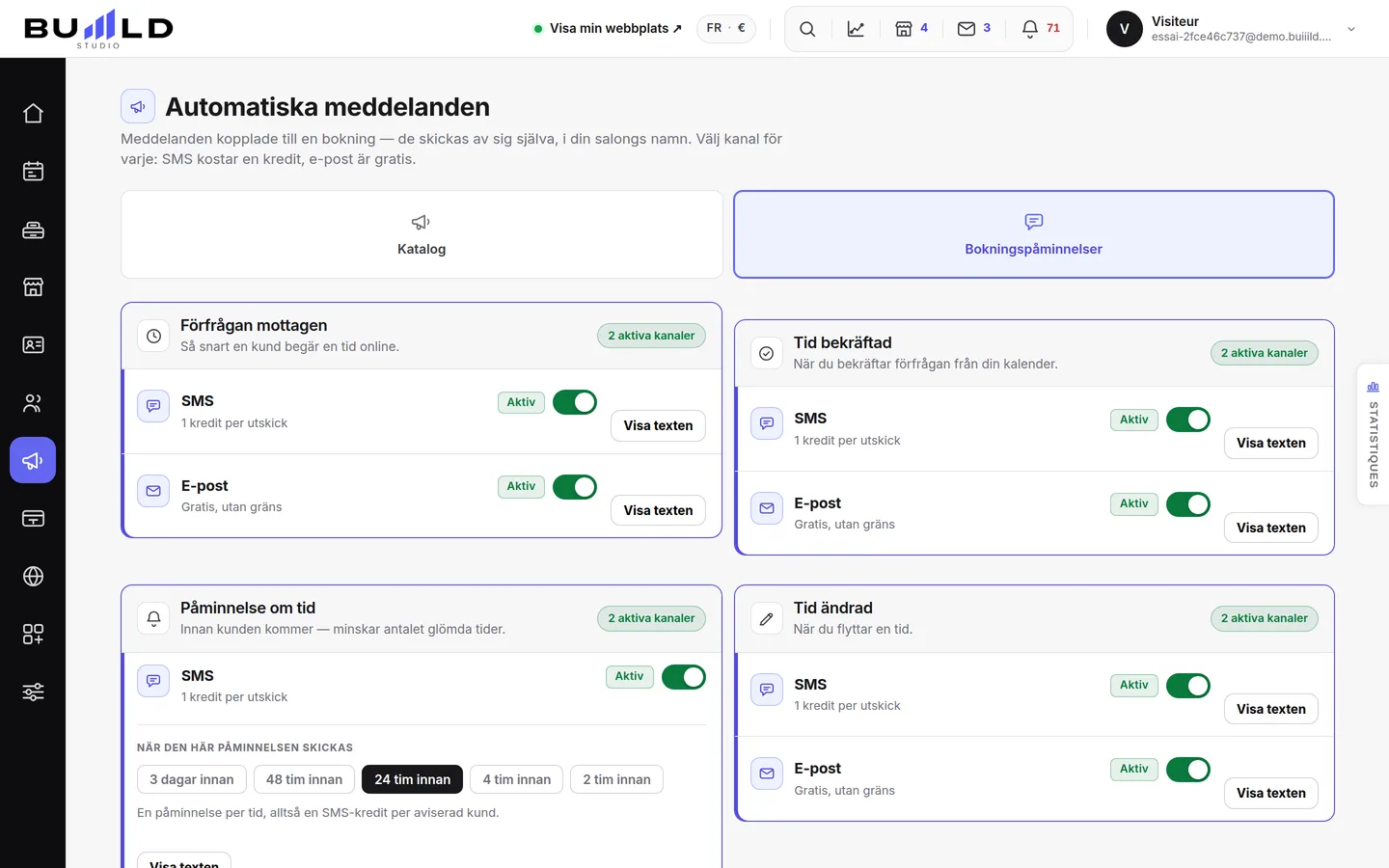The height and width of the screenshot is (868, 1389).
Task: Open the contact card sidebar icon
Action: 33,344
